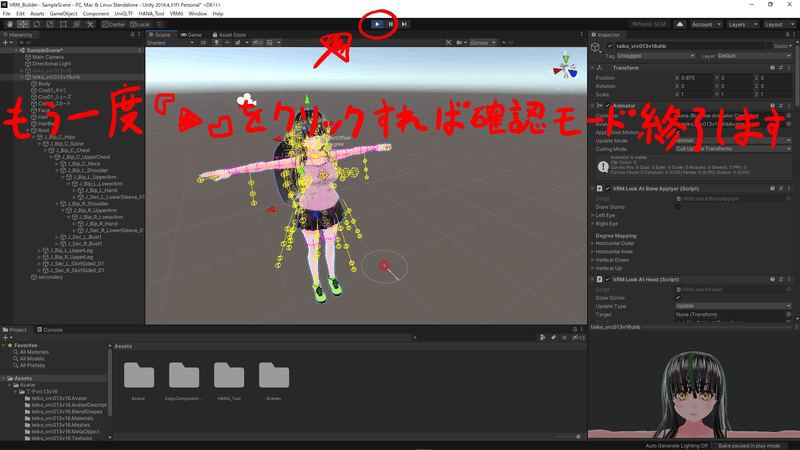Open the GameObject menu
800x450 pixels.
[63, 14]
